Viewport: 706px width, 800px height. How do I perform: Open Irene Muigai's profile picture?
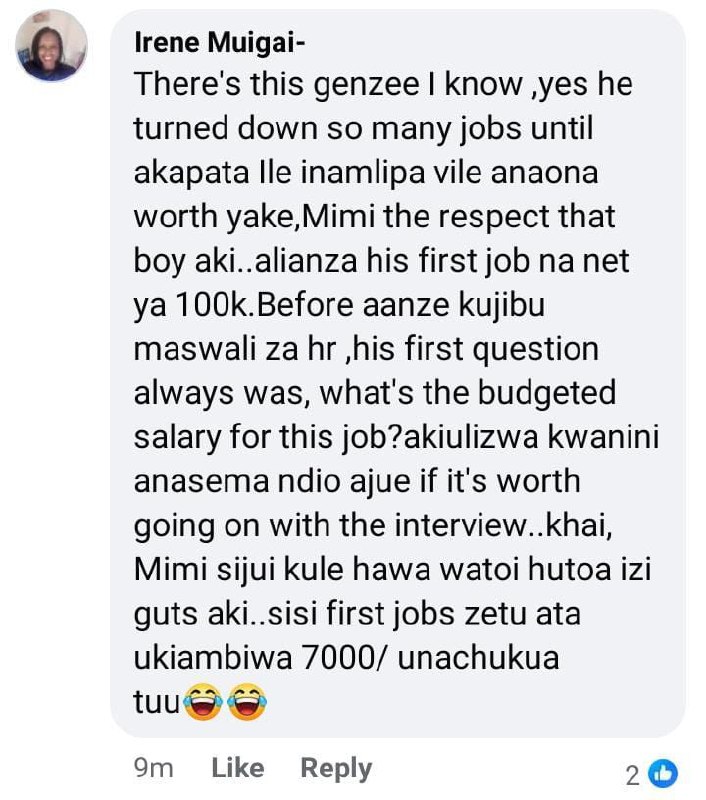click(52, 45)
